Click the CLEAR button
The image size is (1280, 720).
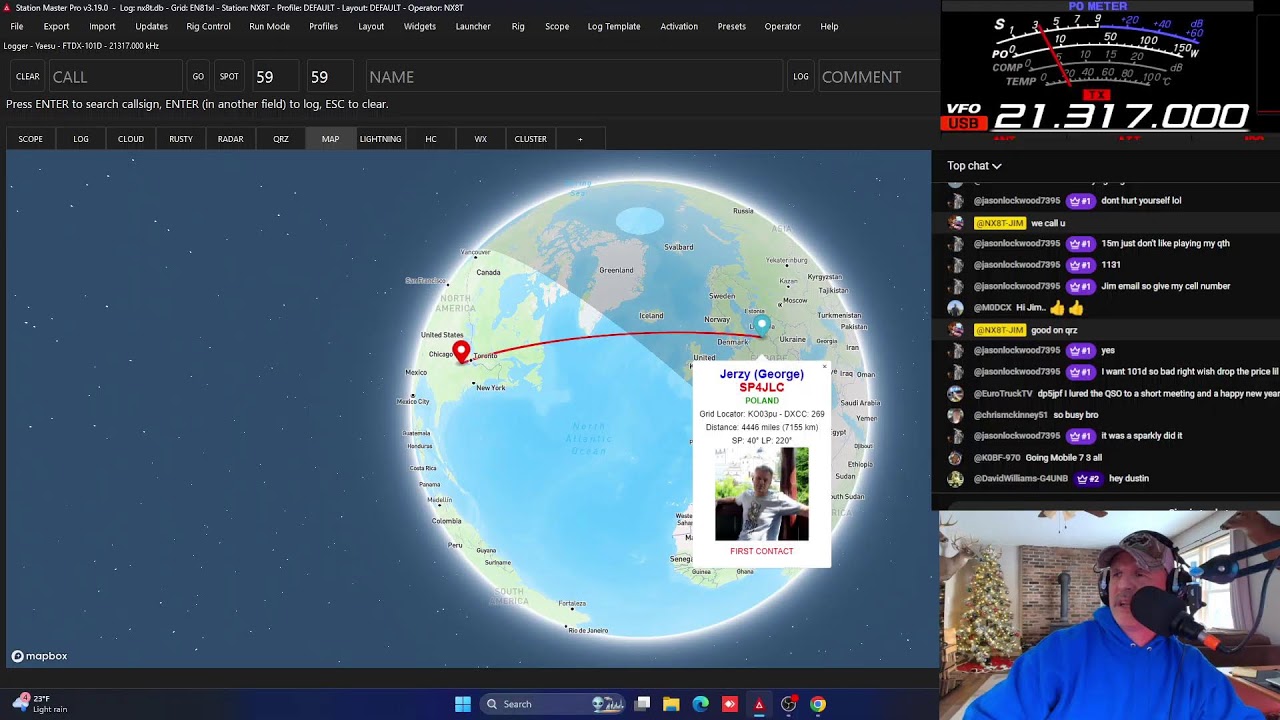point(28,77)
